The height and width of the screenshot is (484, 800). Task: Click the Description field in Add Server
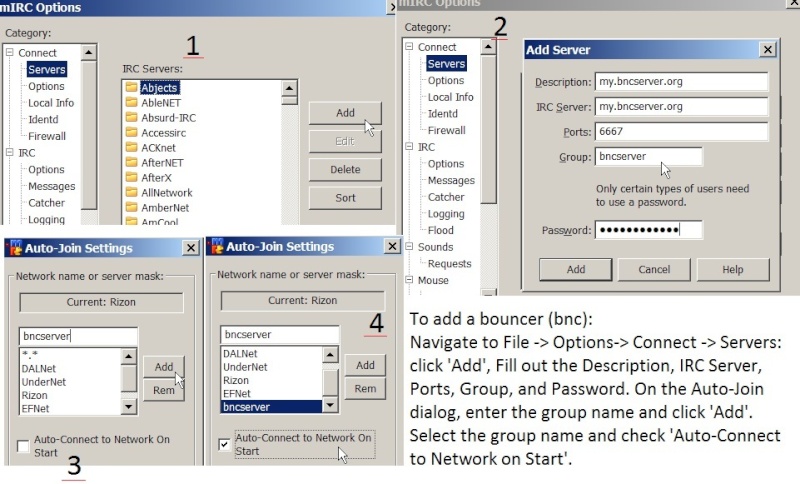681,82
